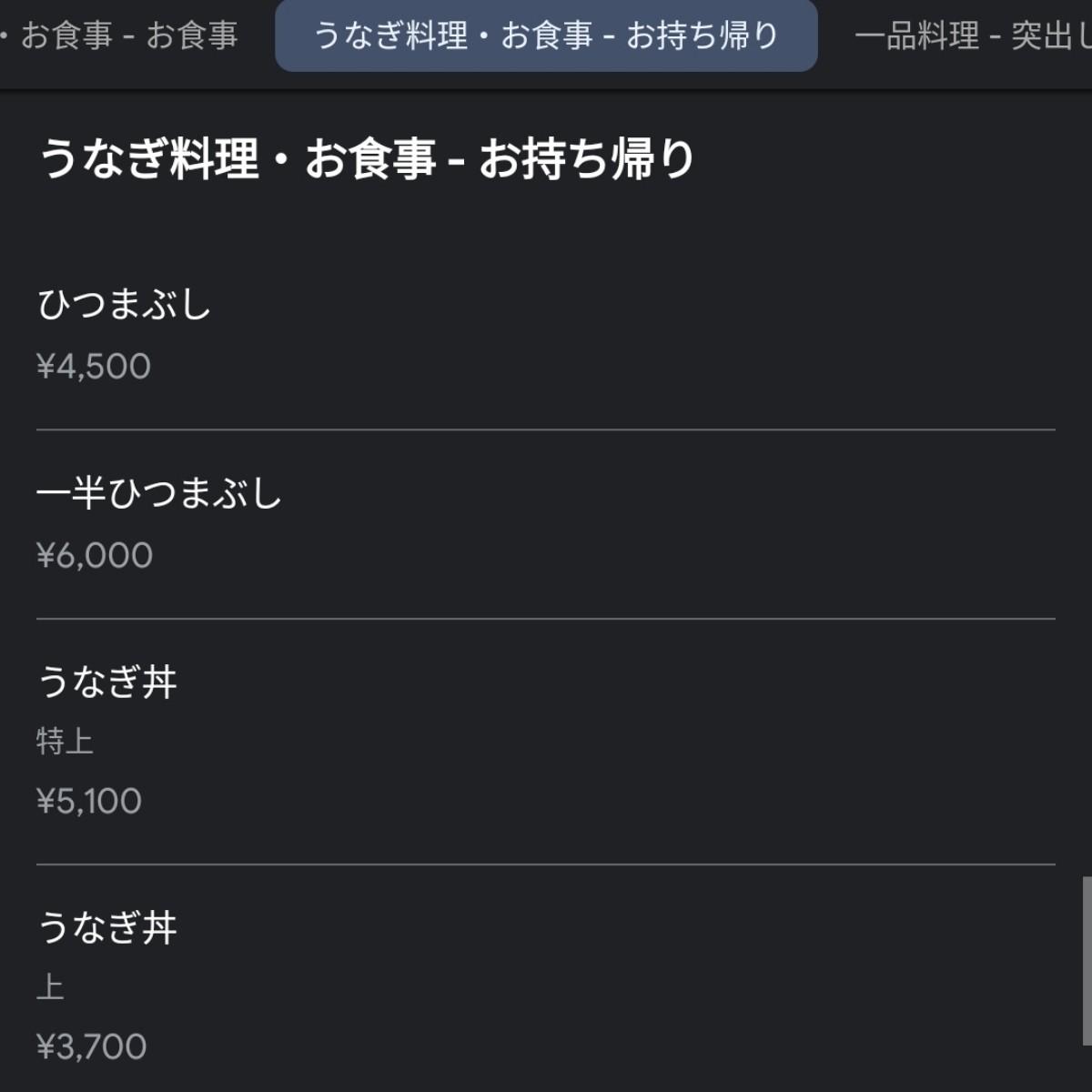1092x1092 pixels.
Task: Click the ¥6,000 price label
Action: click(95, 555)
